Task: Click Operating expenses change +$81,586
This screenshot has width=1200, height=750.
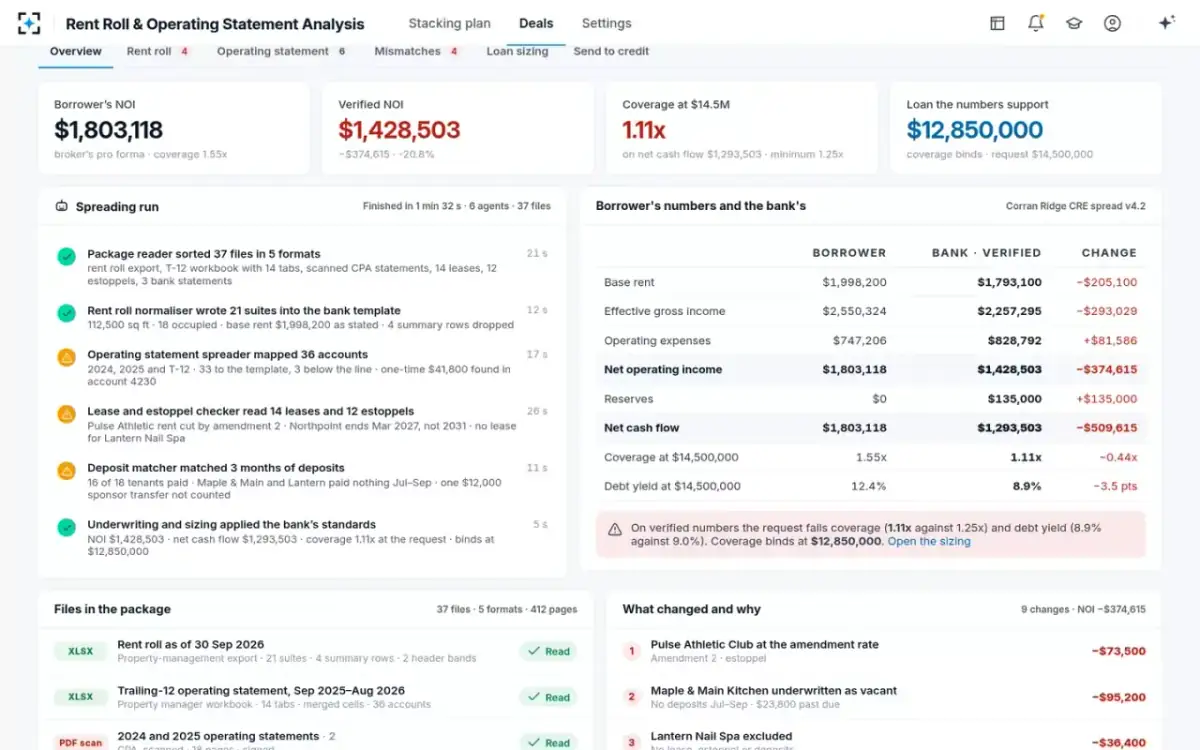Action: point(1110,340)
